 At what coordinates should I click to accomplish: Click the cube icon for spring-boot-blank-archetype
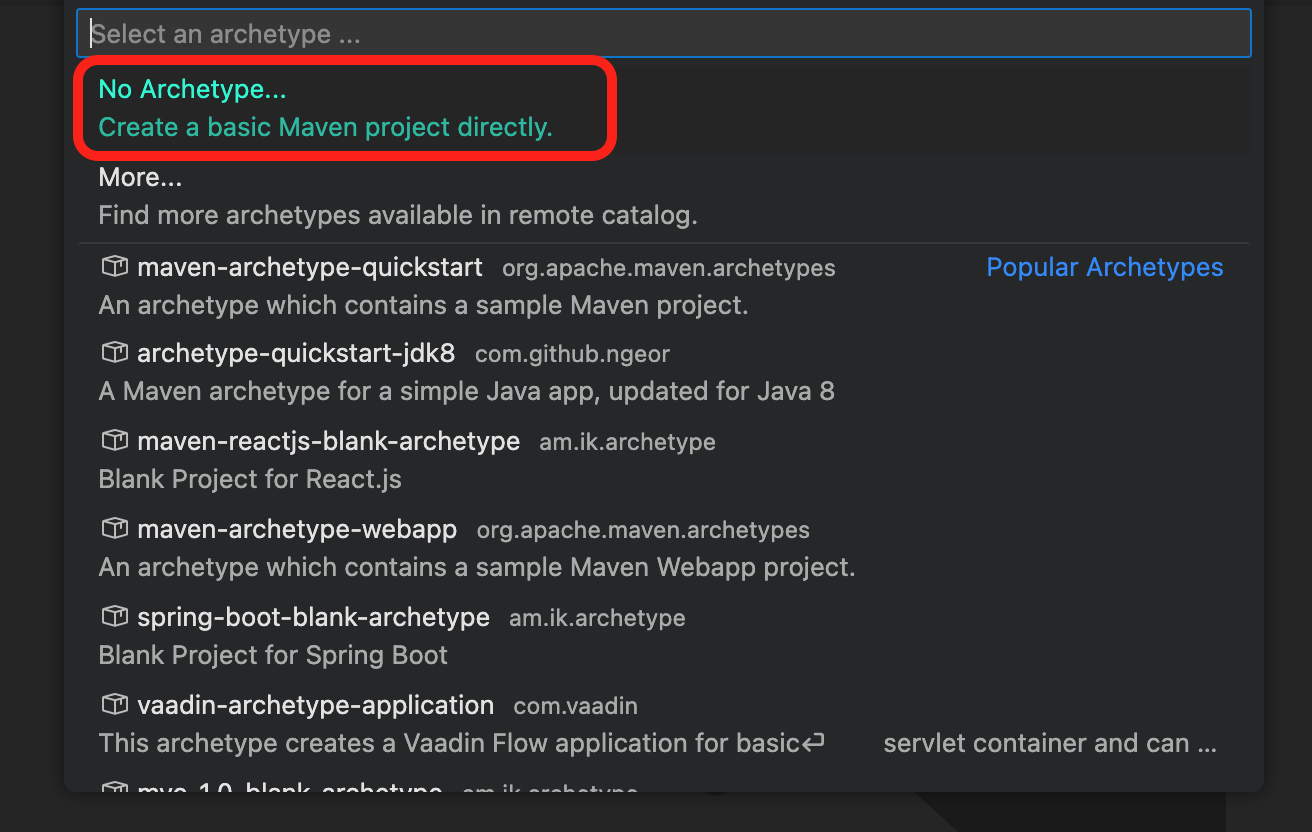(114, 617)
